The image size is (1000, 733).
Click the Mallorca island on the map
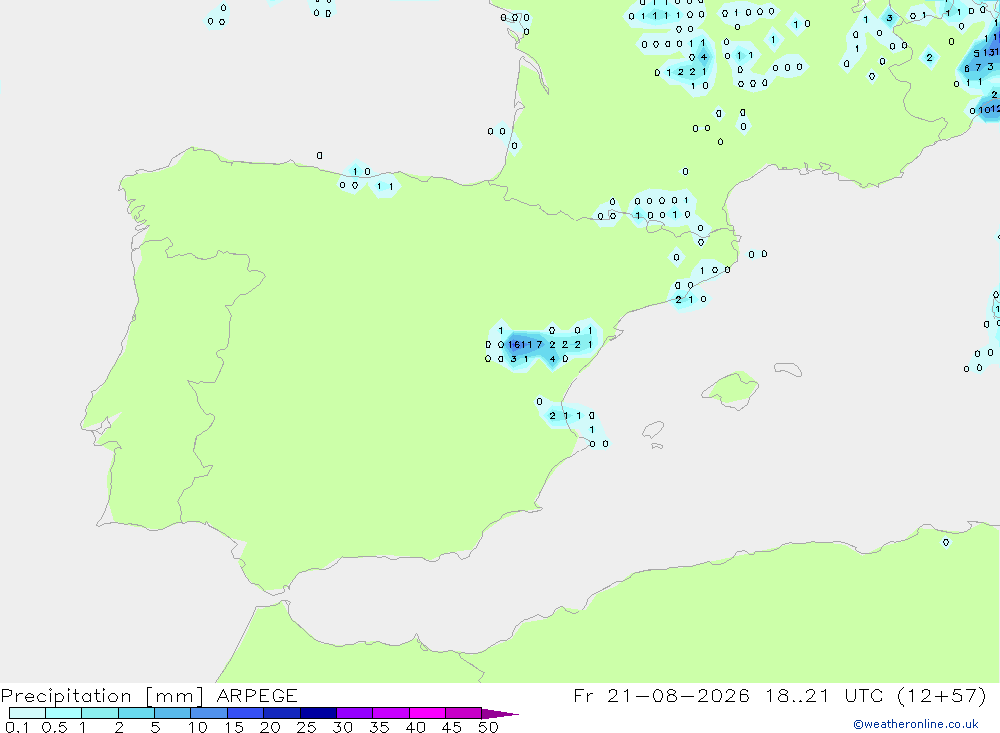(x=730, y=388)
